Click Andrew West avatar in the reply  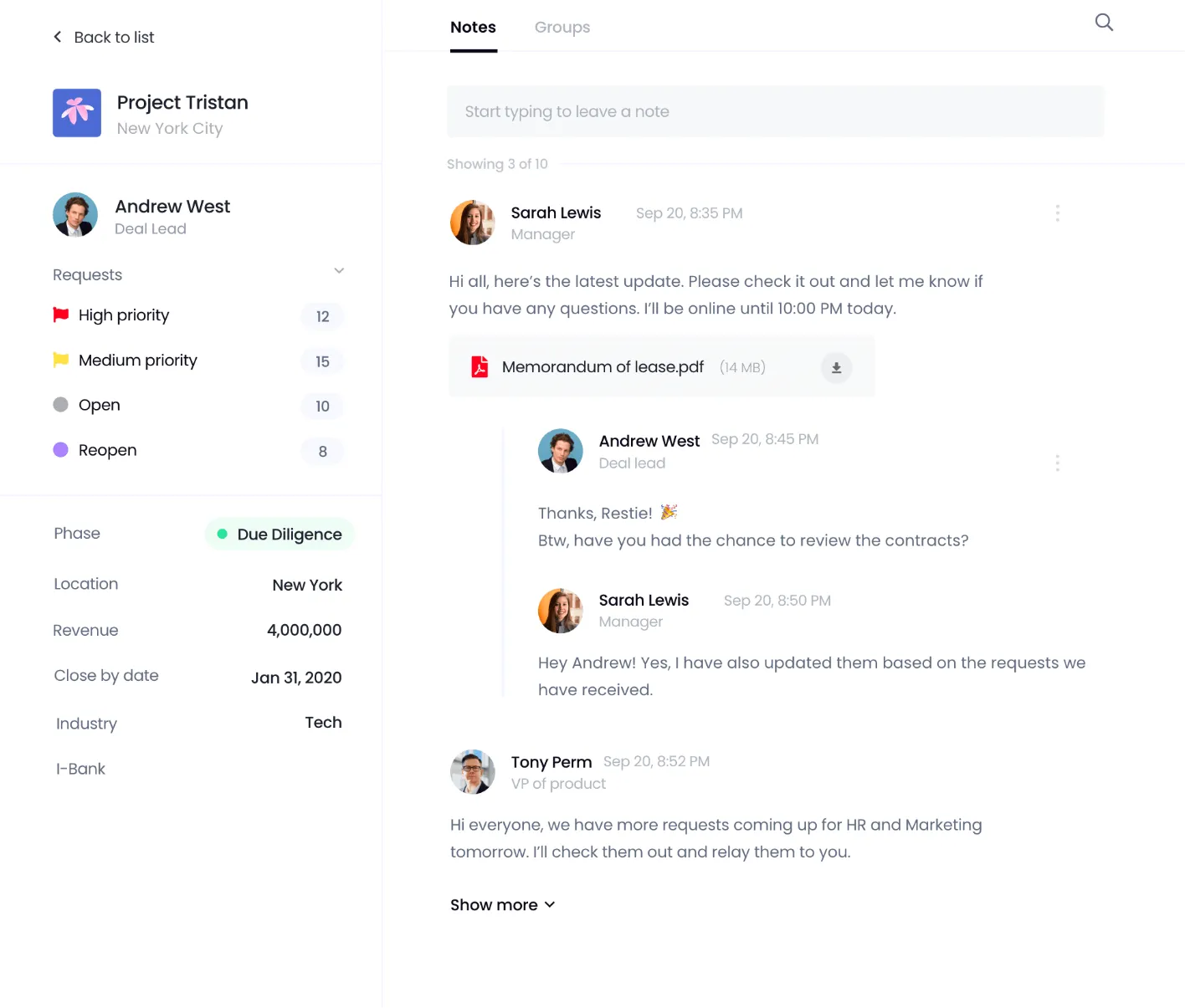point(561,451)
